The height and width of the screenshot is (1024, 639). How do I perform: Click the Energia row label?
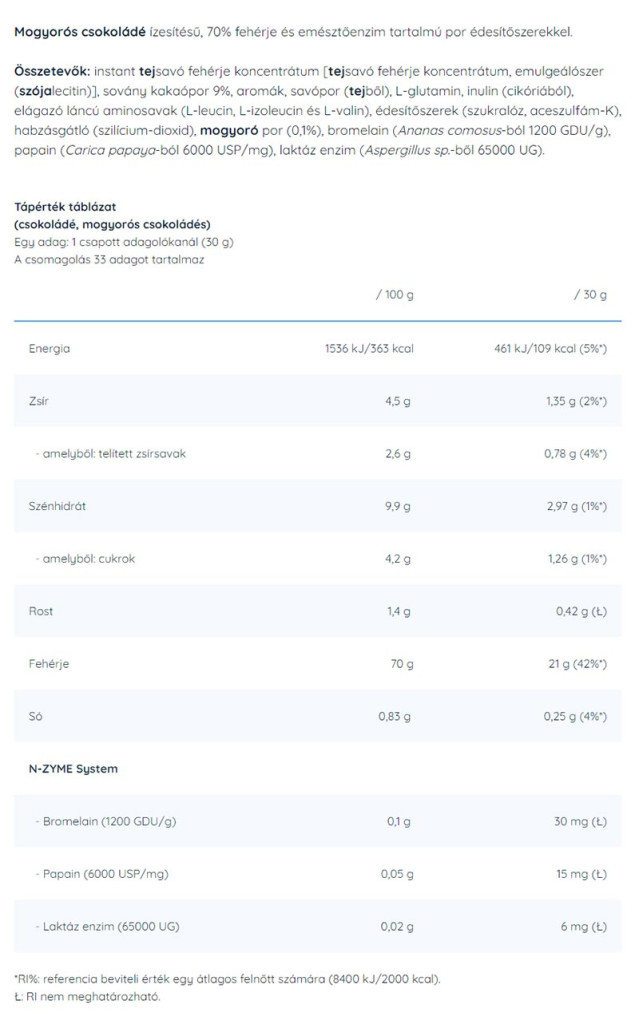(x=50, y=349)
